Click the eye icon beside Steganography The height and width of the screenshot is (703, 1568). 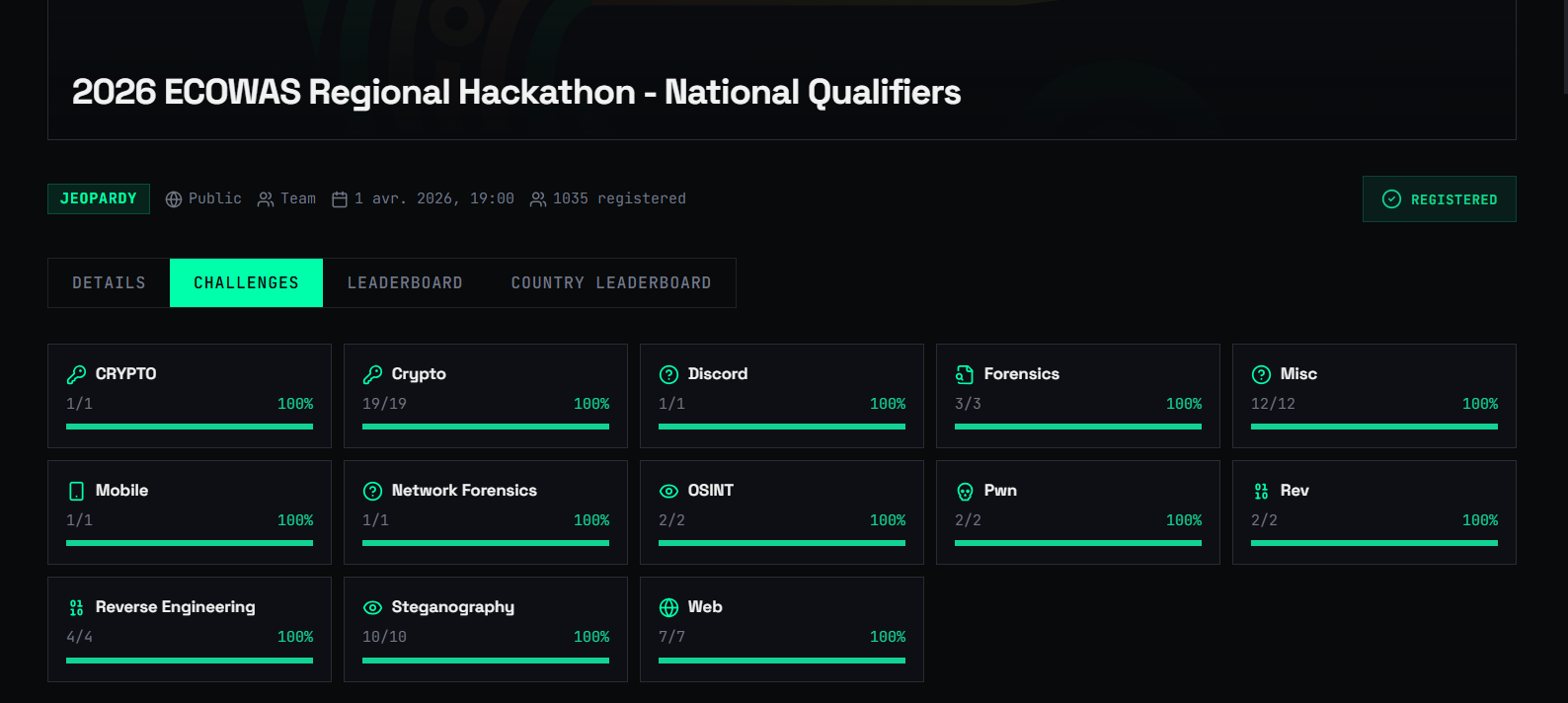pyautogui.click(x=372, y=607)
